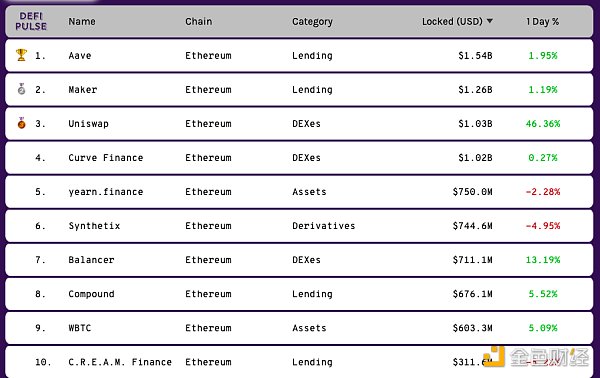Screen dimensions: 600x378
Task: Open the C.R.E.A.M. Finance entry
Action: [x=120, y=362]
